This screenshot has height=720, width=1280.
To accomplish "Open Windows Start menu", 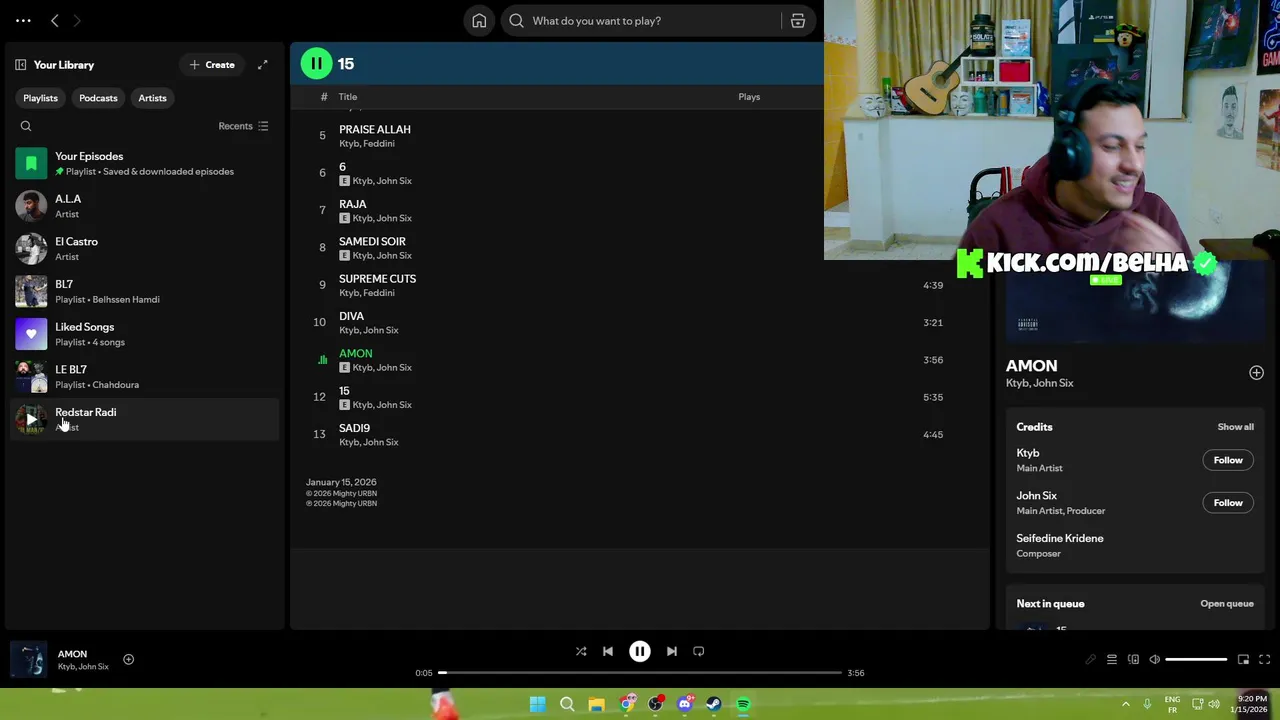I will (538, 704).
